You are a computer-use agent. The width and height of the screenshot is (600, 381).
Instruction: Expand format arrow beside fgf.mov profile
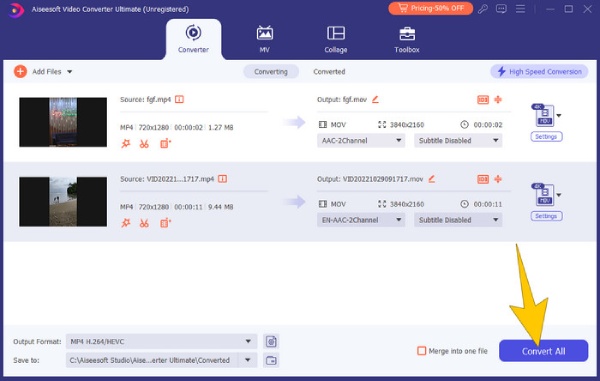[x=559, y=116]
